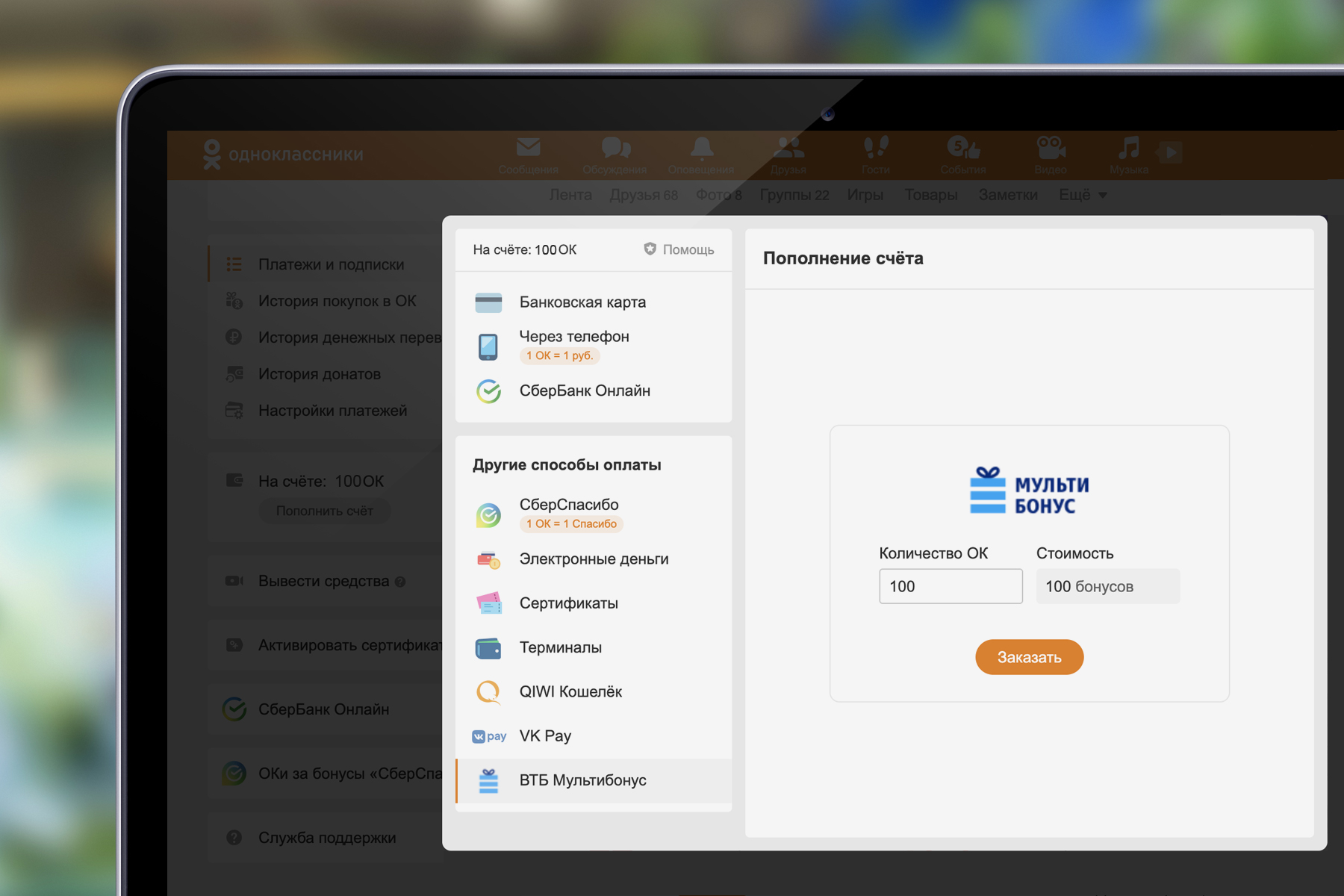This screenshot has height=896, width=1344.
Task: Open the Товары tab
Action: [931, 195]
